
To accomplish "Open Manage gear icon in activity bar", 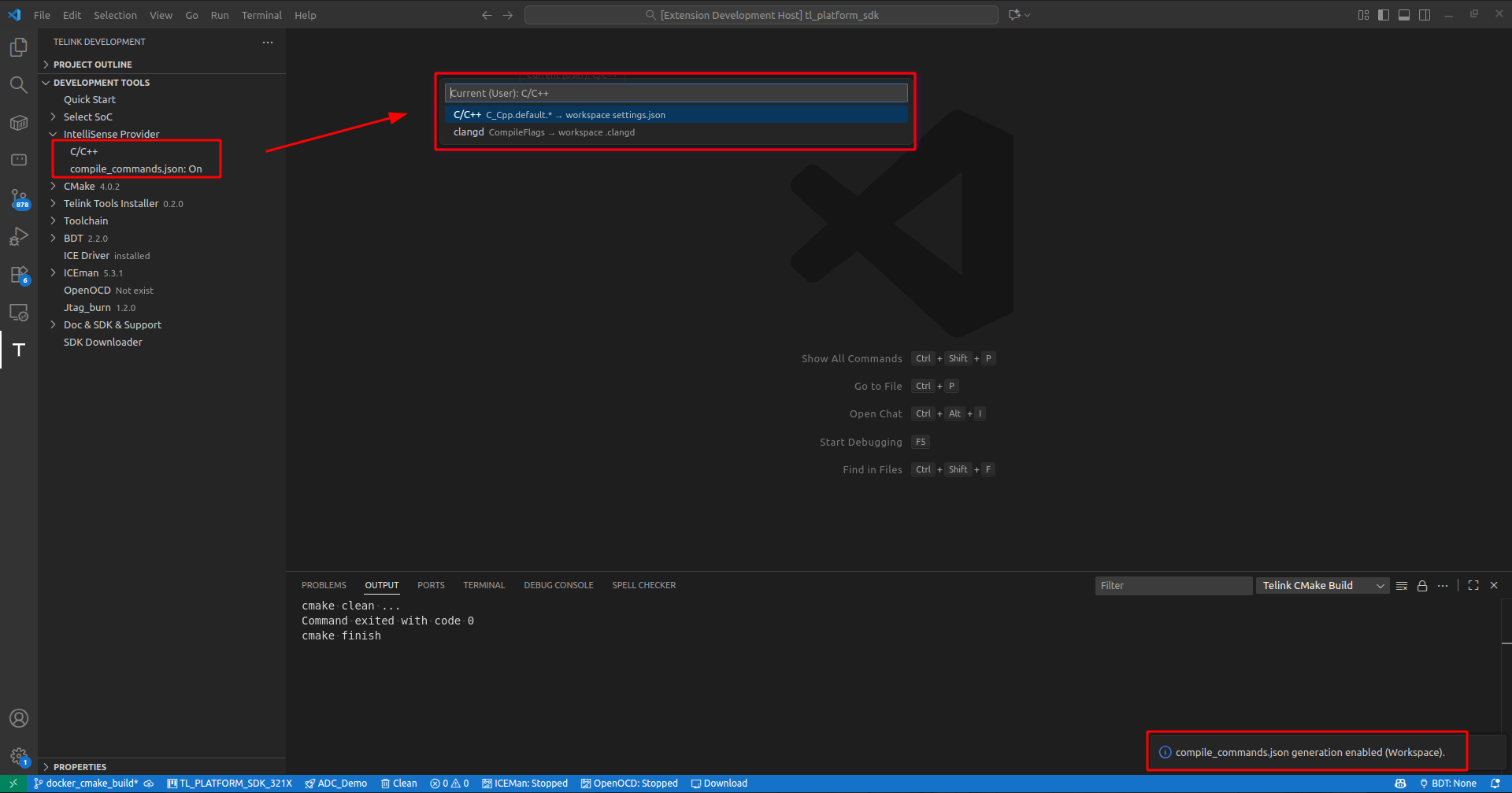I will click(19, 757).
